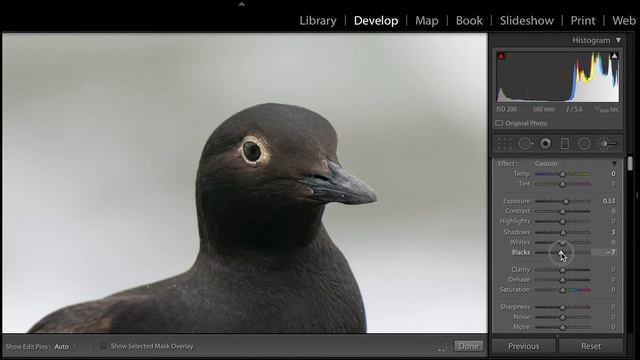Switch to the Slideshow module

click(x=527, y=21)
